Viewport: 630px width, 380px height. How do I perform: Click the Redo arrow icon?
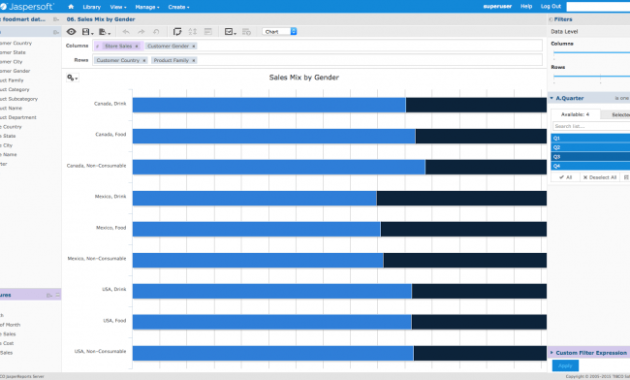(x=141, y=32)
